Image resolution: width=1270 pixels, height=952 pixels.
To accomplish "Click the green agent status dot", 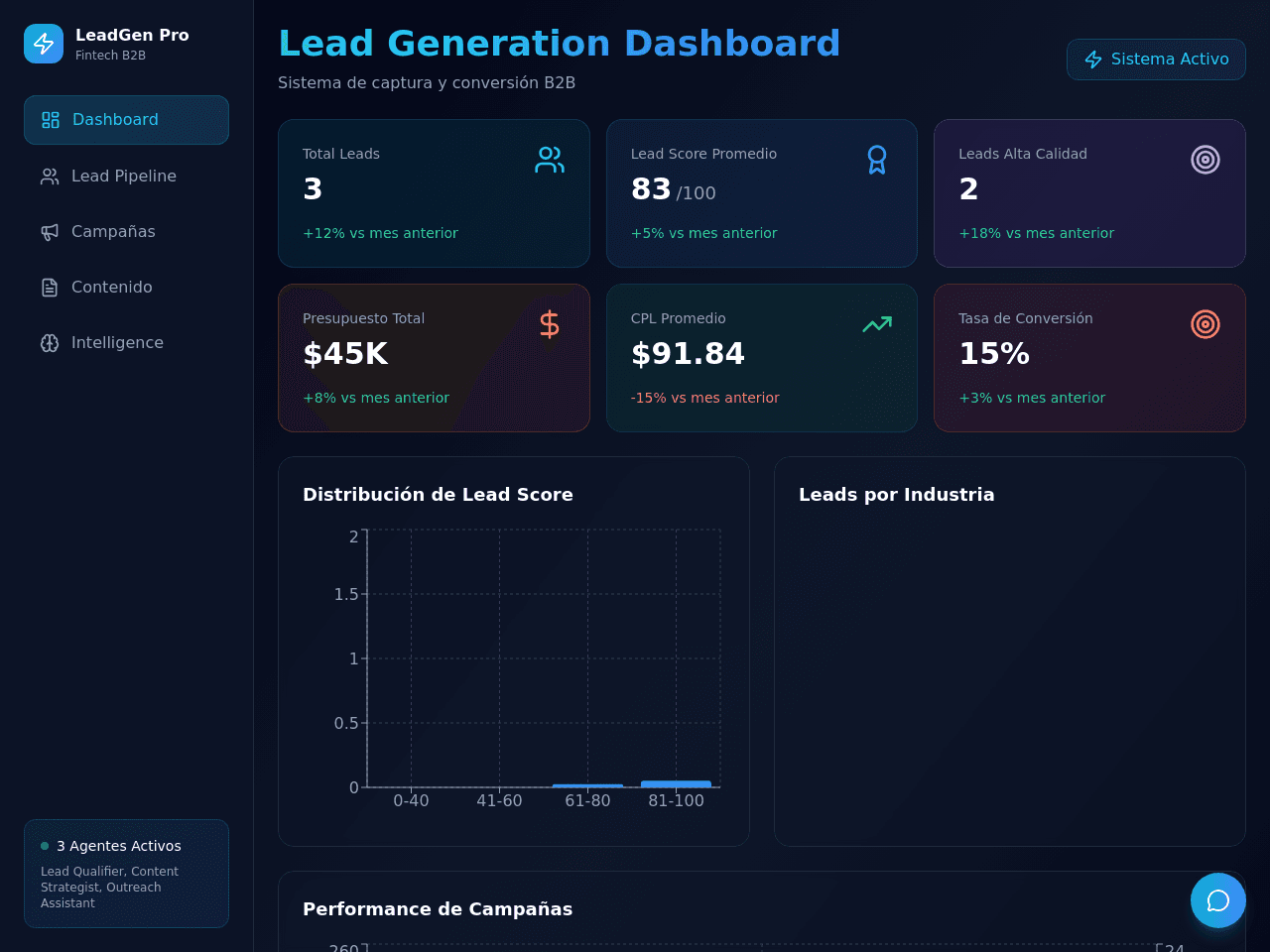I will (45, 846).
